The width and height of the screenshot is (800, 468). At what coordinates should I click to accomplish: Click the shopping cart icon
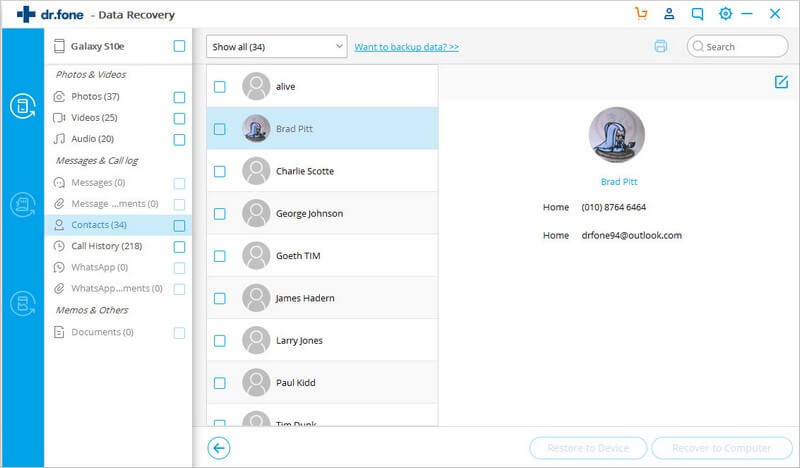pos(641,14)
